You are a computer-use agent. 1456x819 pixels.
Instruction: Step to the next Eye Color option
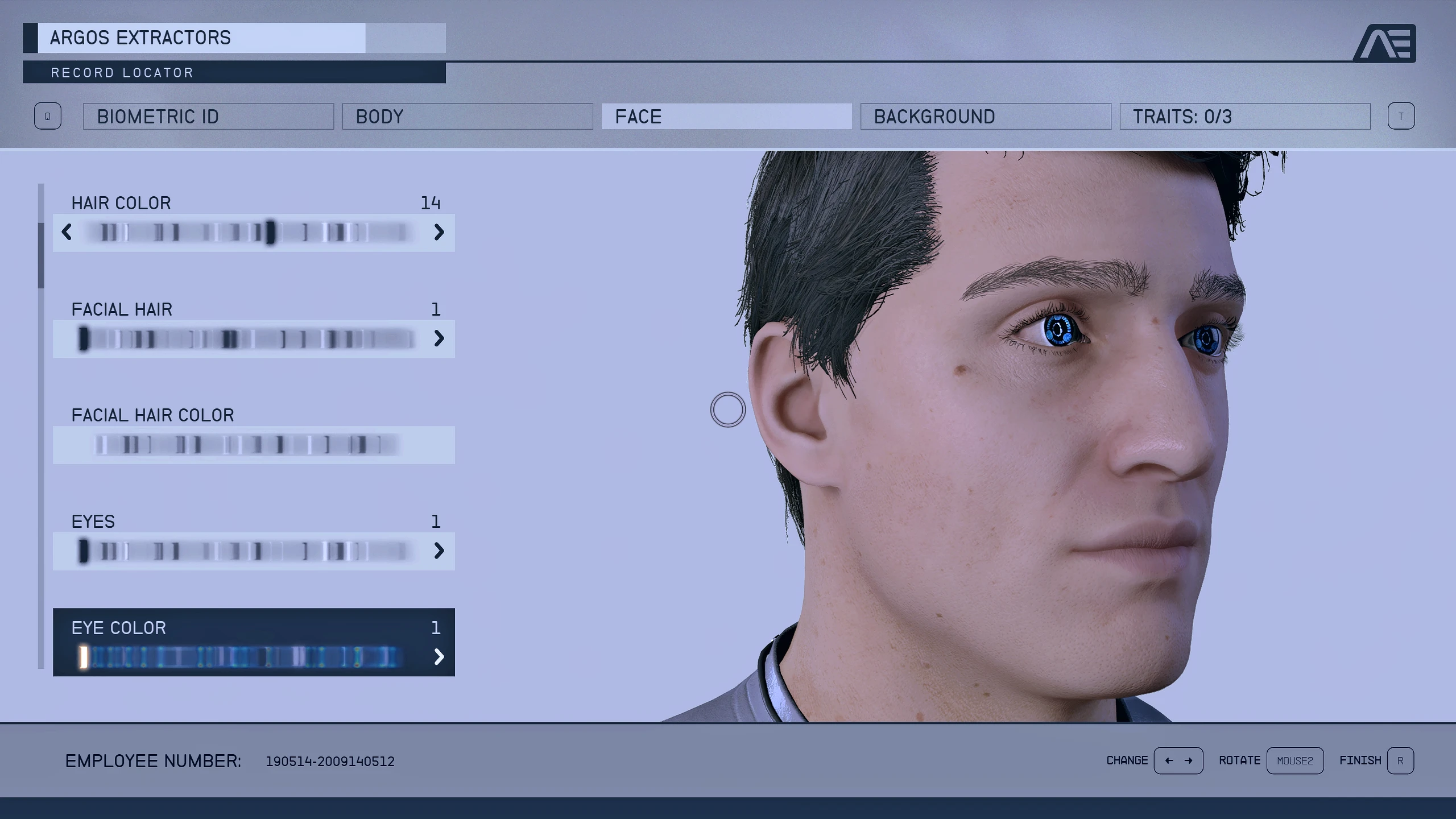coord(440,657)
